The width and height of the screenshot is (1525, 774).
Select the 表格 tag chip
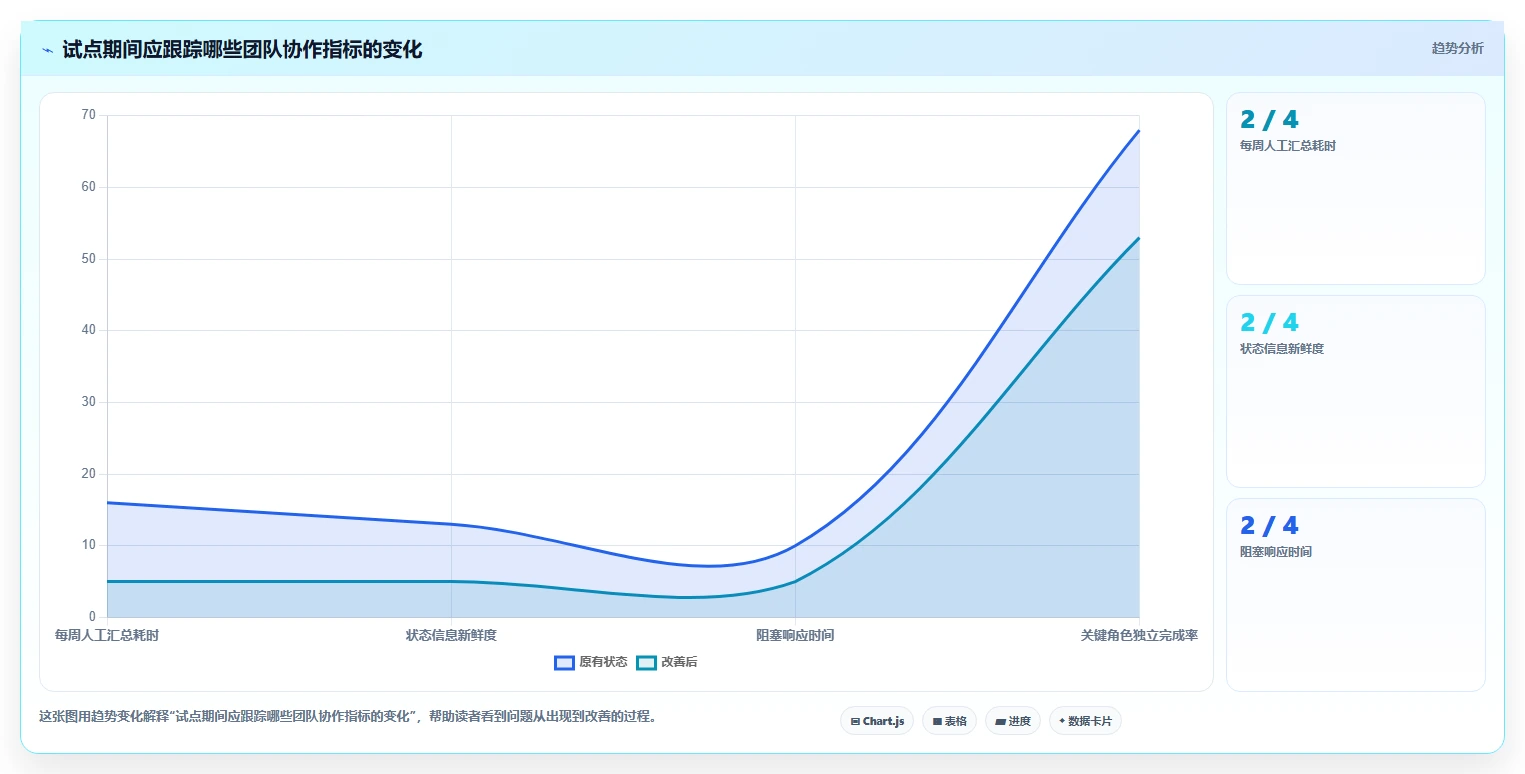click(x=949, y=721)
